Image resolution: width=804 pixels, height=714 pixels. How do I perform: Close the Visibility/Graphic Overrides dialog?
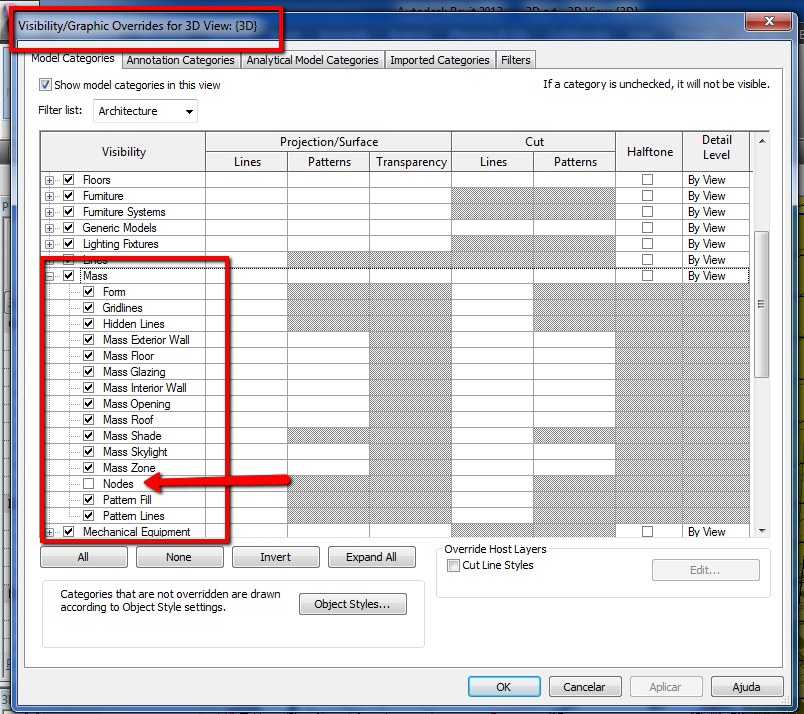[769, 21]
